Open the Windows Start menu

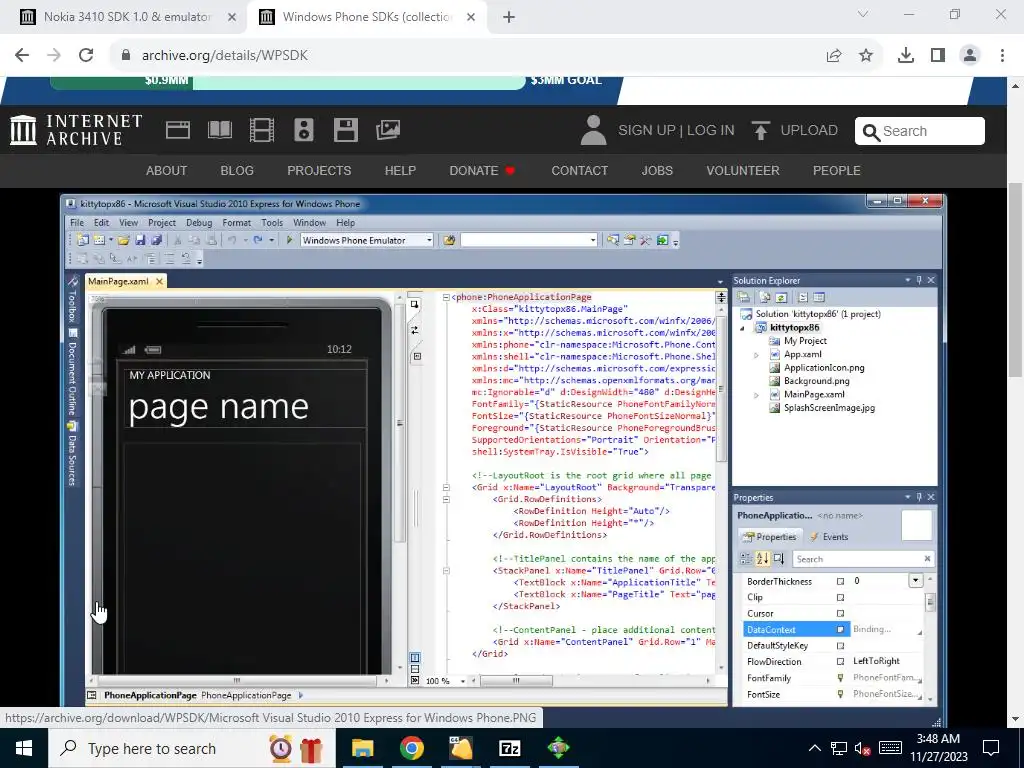click(24, 748)
